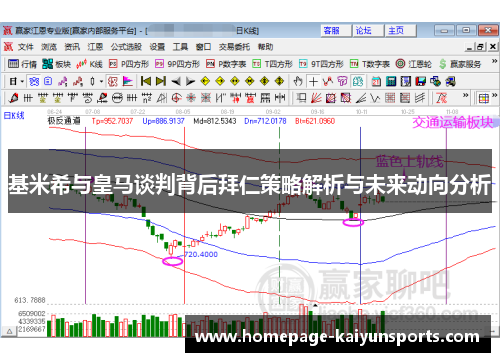
Task: Open the 交易委托 menu
Action: 234,47
